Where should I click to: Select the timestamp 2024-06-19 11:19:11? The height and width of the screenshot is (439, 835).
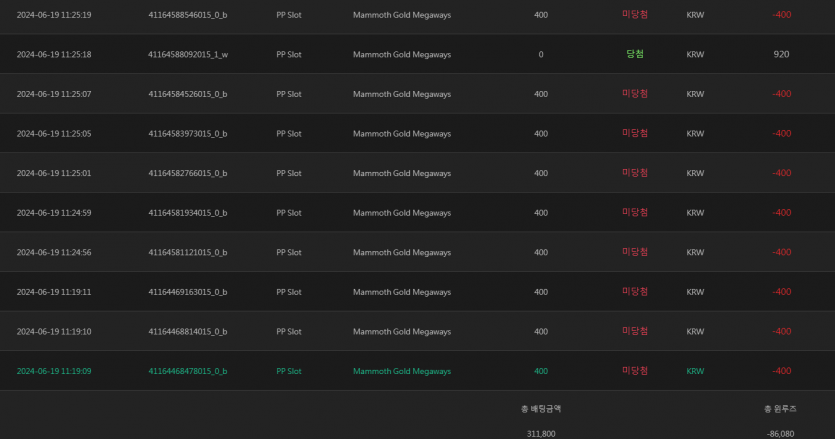(x=54, y=292)
